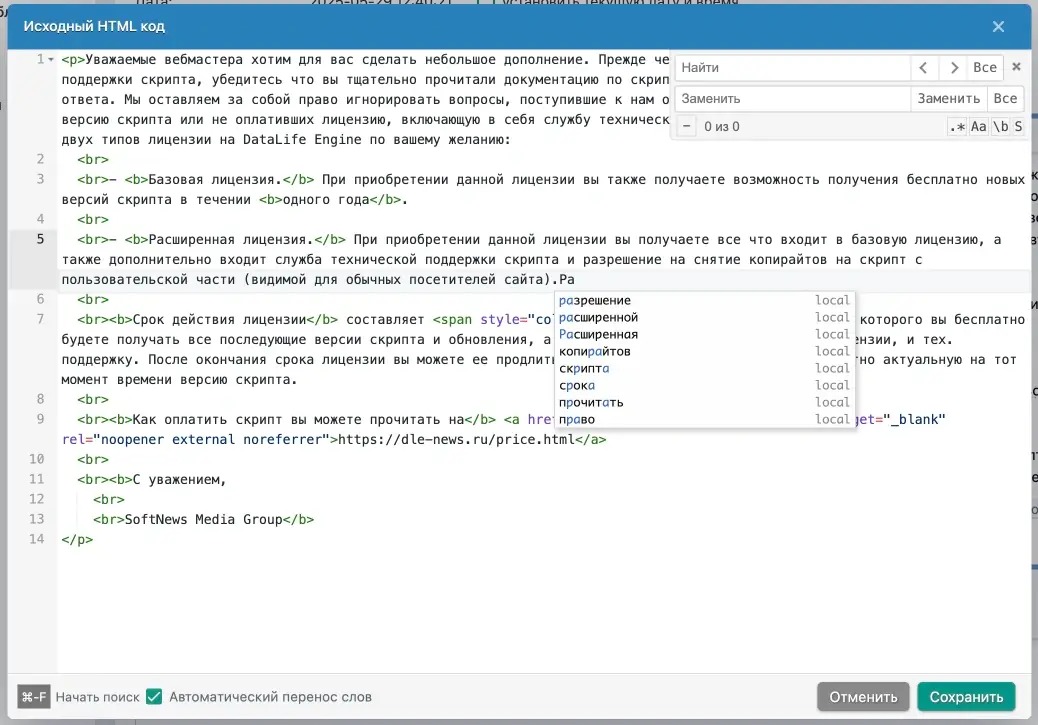Toggle regular expression search mode
The width and height of the screenshot is (1038, 725).
pos(957,127)
